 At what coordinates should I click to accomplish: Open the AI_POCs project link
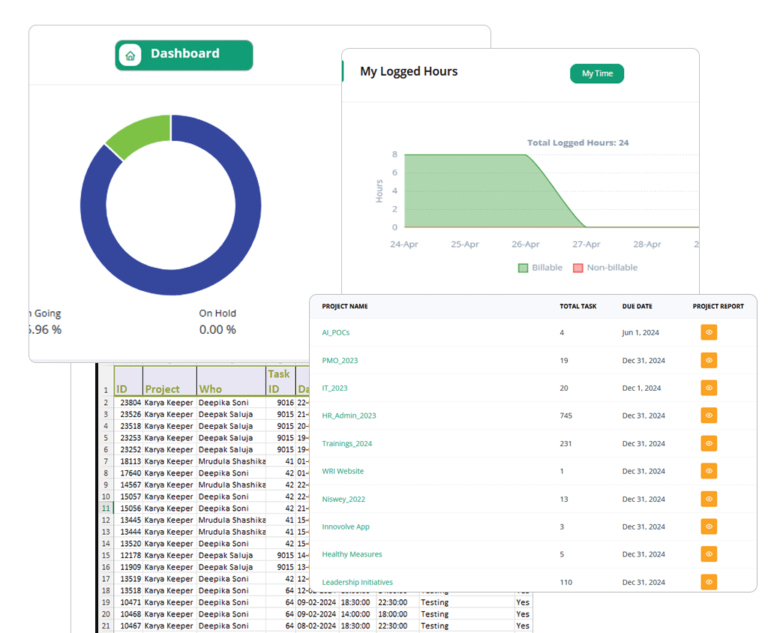pyautogui.click(x=336, y=332)
